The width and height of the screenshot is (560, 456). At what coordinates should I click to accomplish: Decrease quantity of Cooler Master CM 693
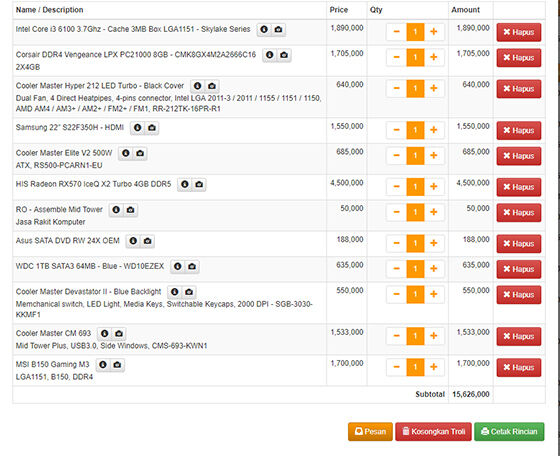[396, 336]
